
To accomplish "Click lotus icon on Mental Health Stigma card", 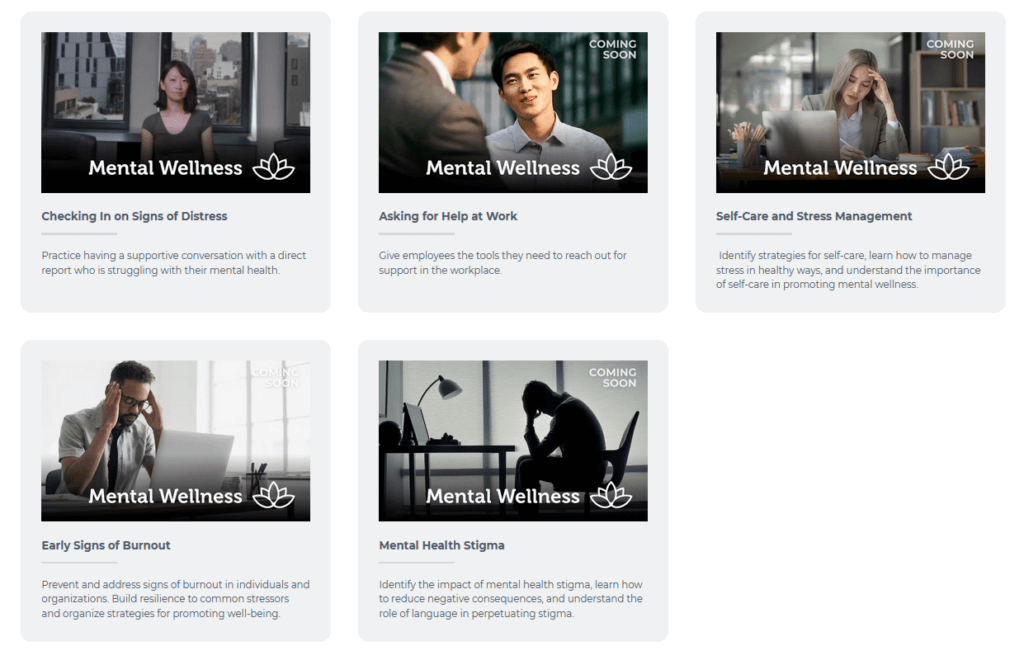I will pos(611,495).
